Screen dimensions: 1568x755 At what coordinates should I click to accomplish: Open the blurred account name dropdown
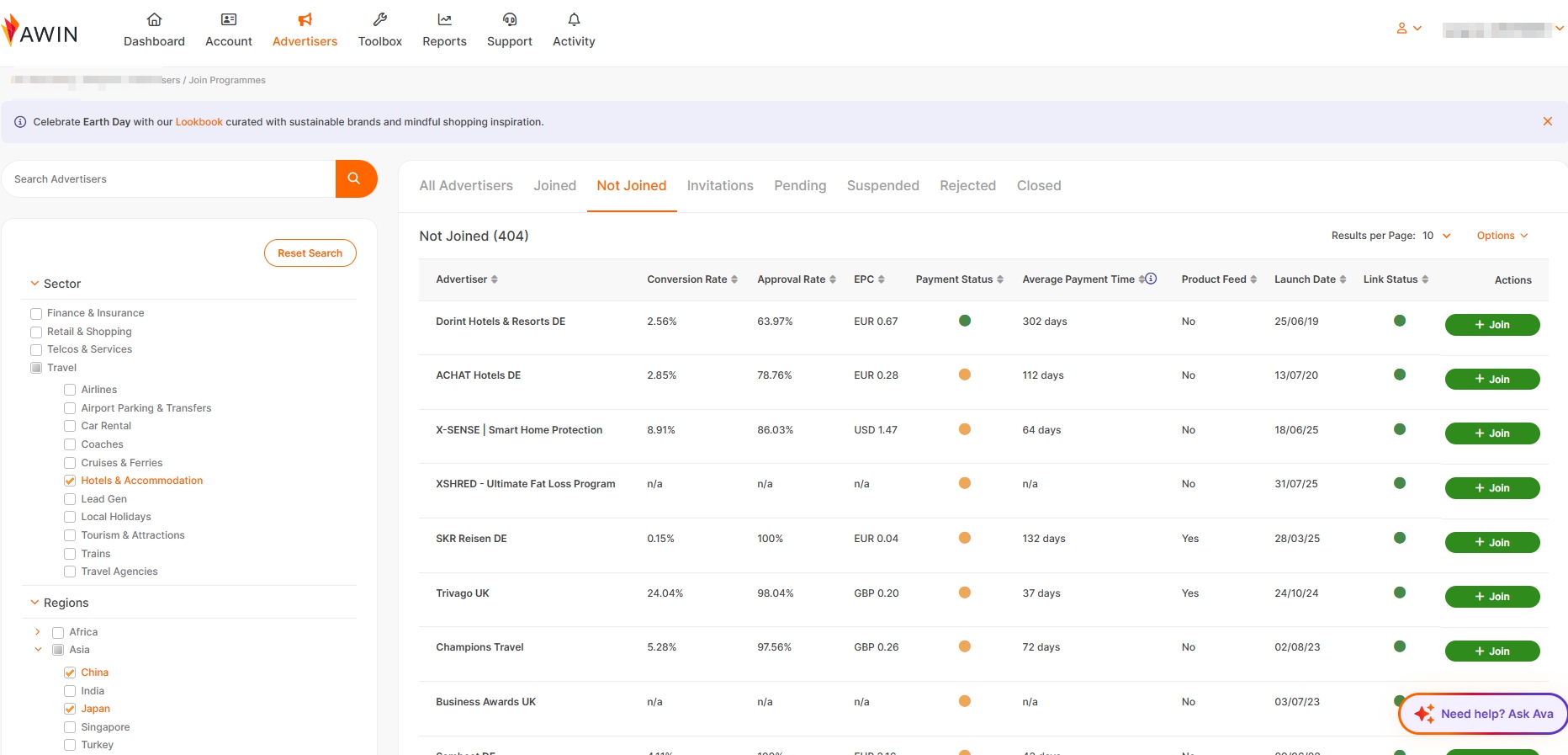[x=1503, y=30]
